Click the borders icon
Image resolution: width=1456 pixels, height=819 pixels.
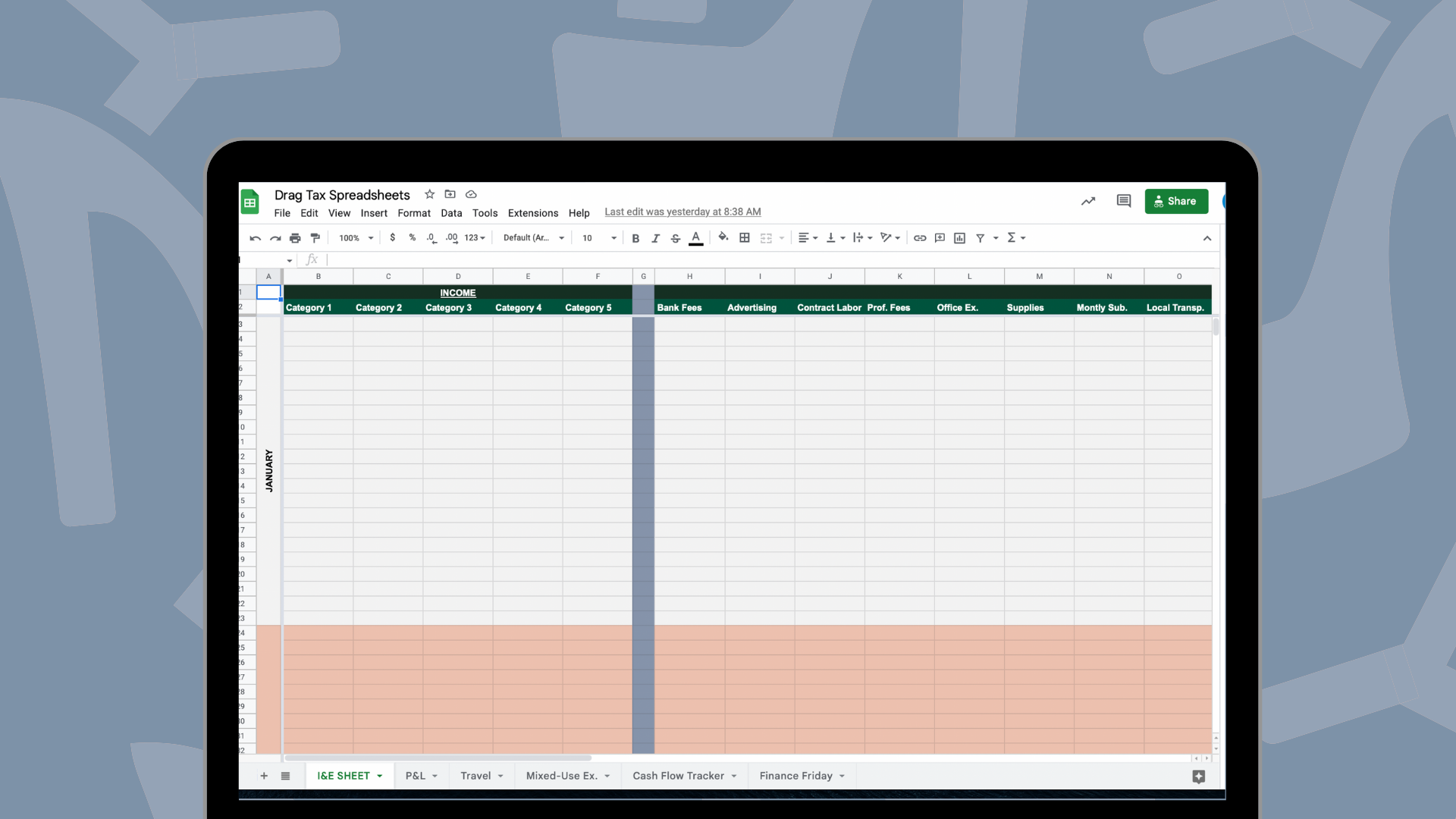tap(745, 238)
